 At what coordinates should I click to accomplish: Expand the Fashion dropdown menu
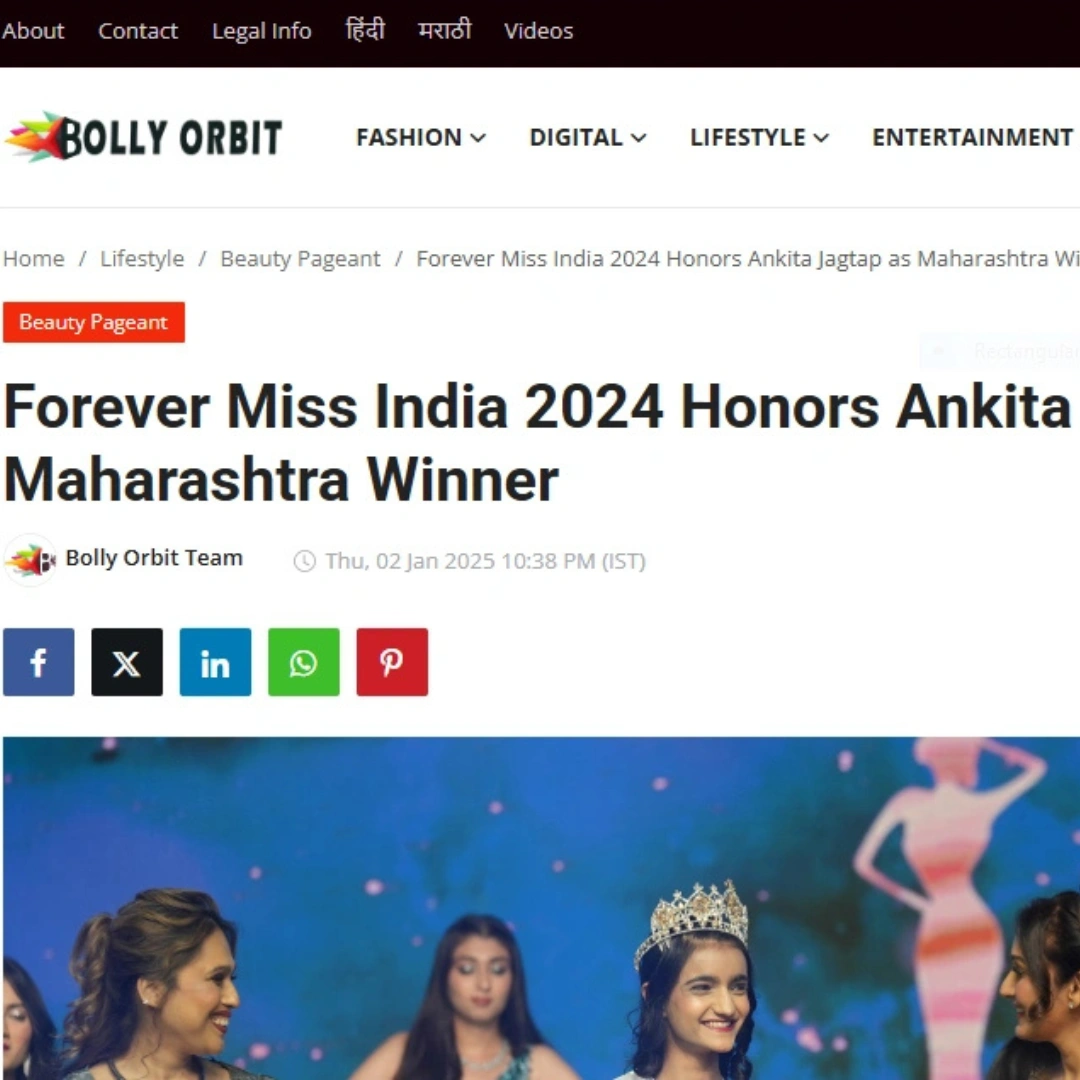[421, 137]
